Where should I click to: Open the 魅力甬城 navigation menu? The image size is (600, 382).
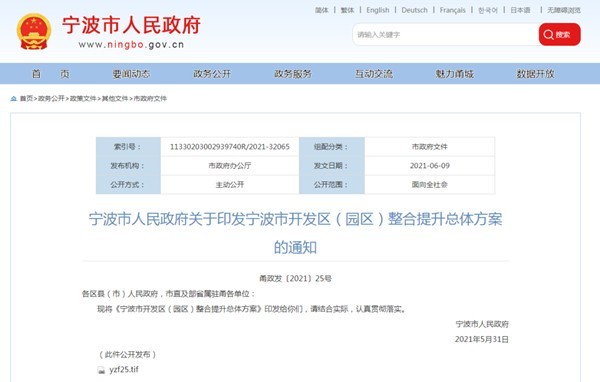455,74
